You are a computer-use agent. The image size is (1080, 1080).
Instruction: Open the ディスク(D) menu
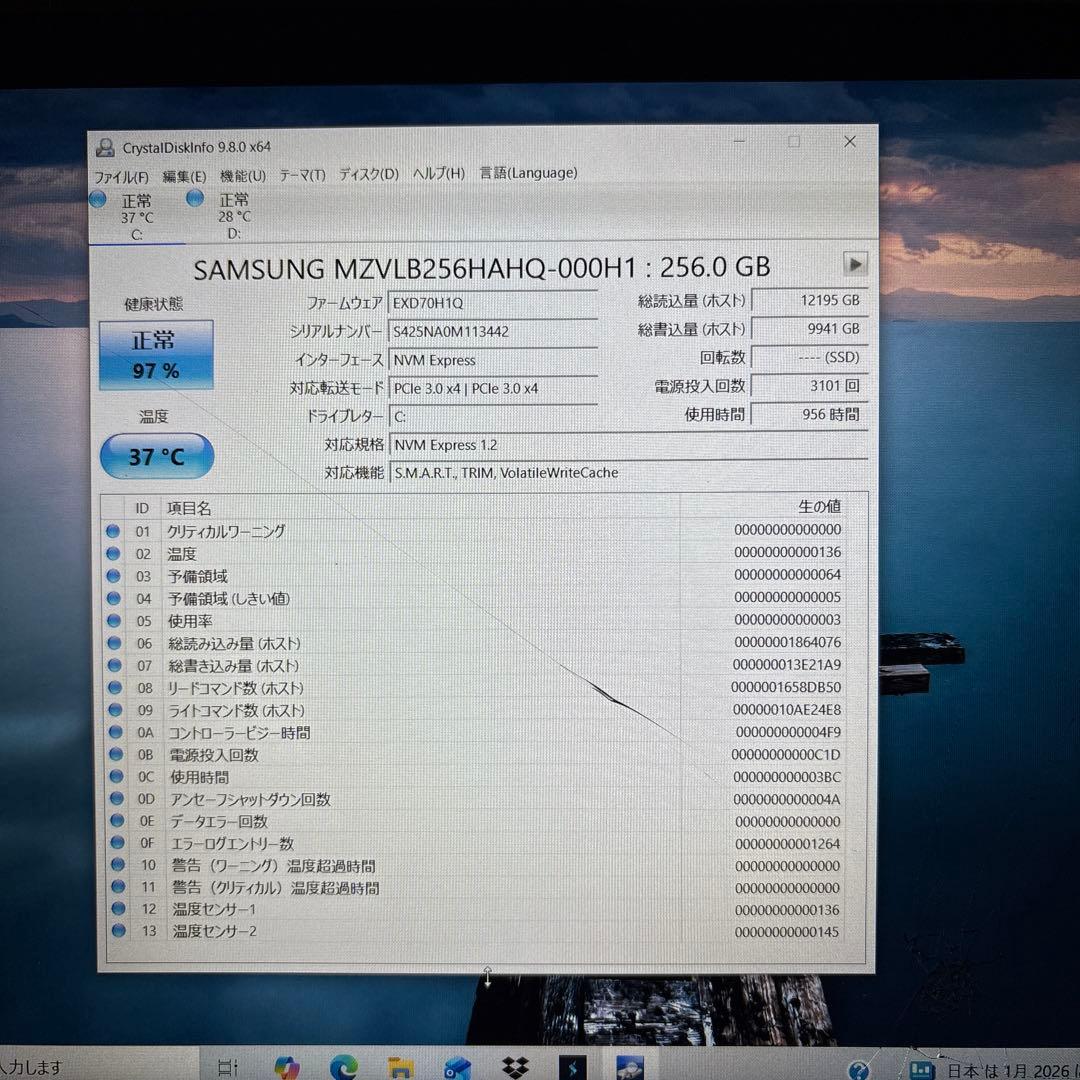click(x=368, y=174)
